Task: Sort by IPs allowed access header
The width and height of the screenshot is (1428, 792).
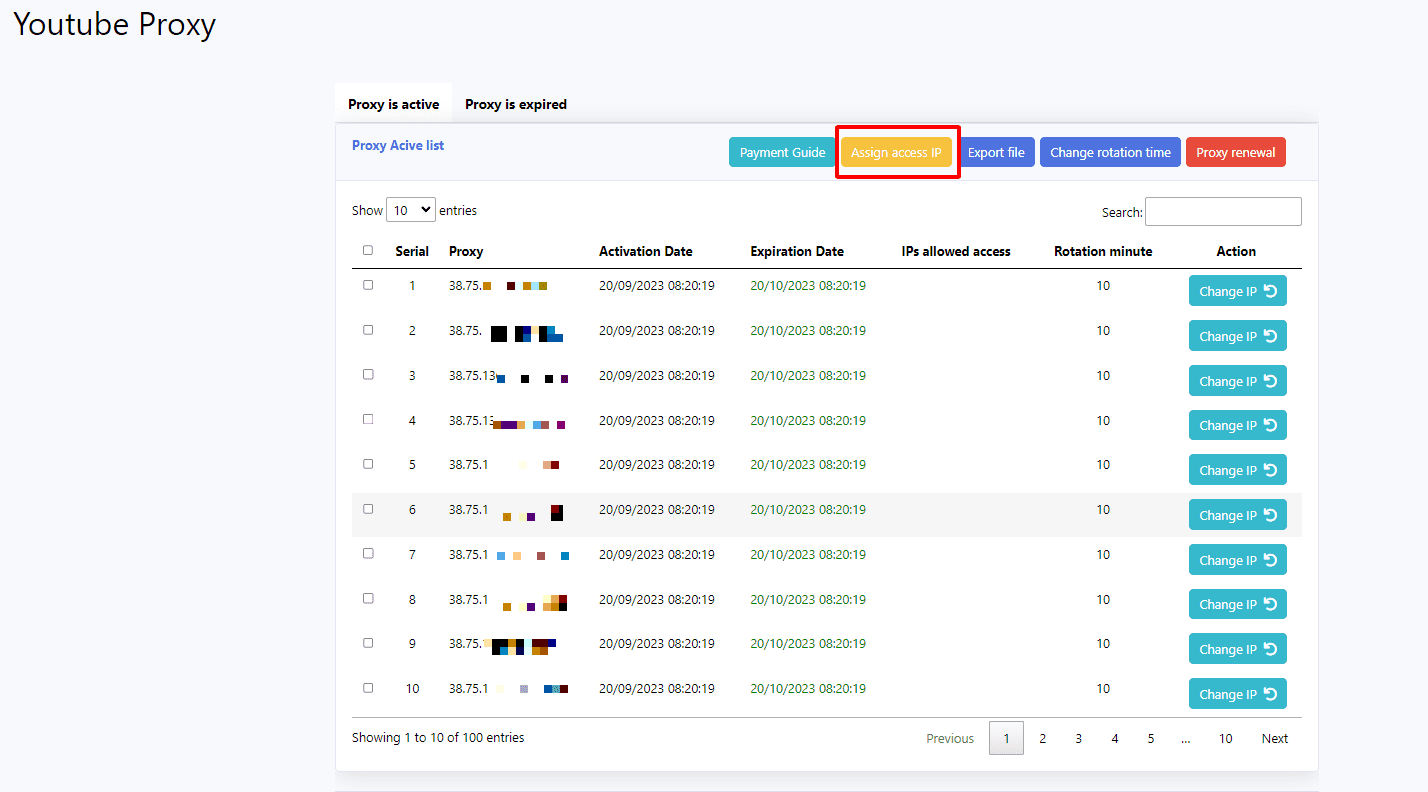Action: 956,251
